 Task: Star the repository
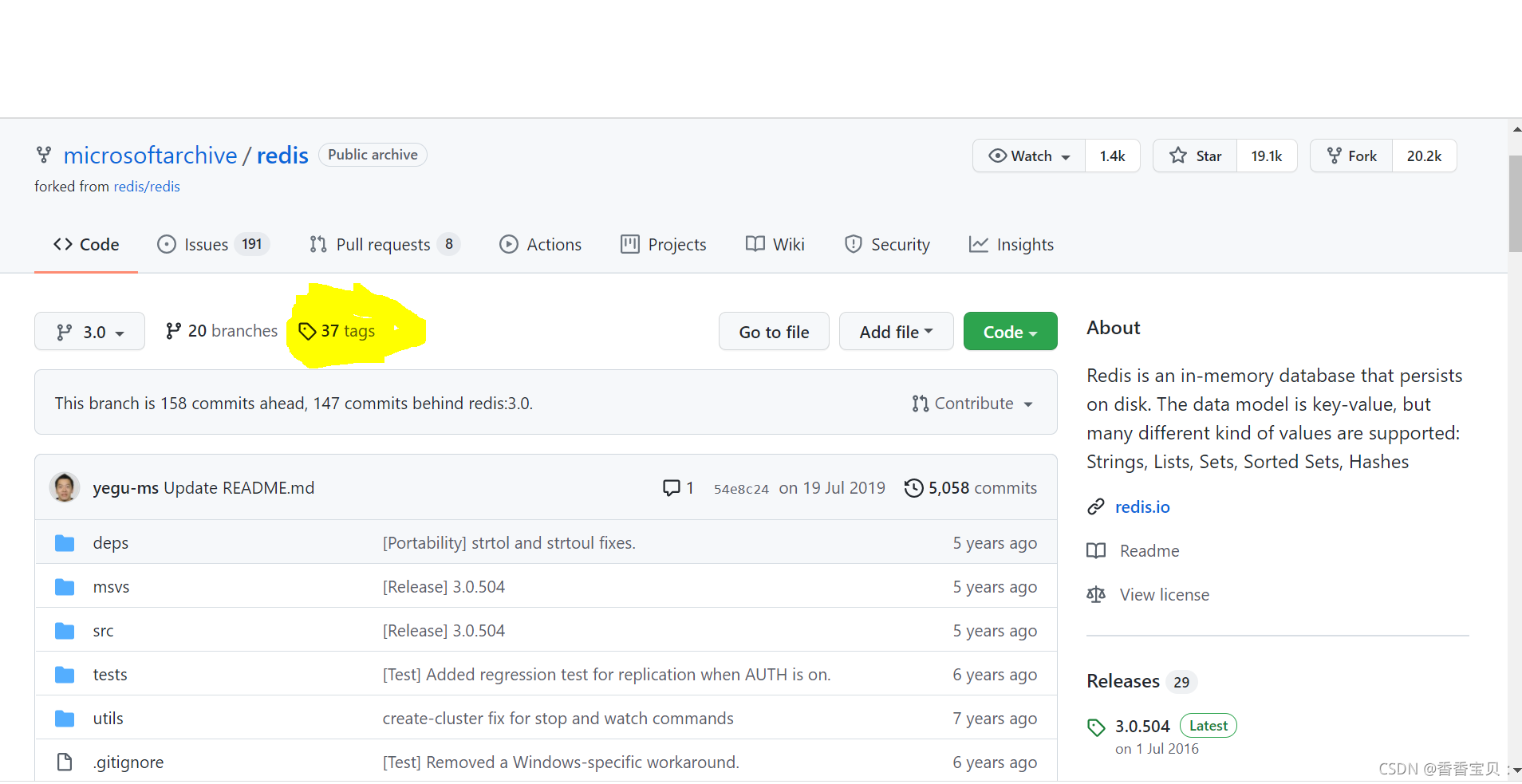[x=1195, y=156]
